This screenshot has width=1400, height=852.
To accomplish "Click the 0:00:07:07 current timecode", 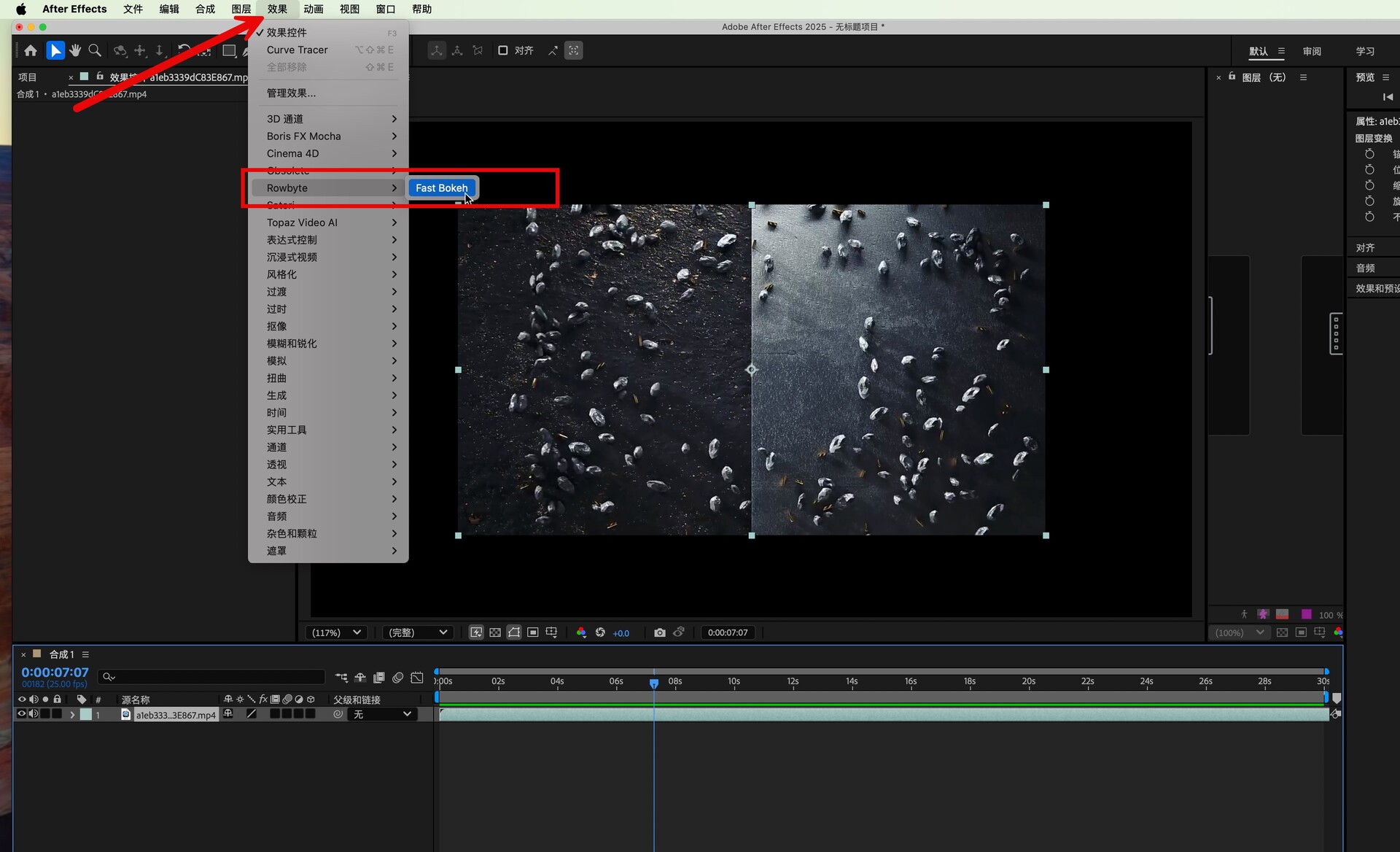I will coord(55,672).
